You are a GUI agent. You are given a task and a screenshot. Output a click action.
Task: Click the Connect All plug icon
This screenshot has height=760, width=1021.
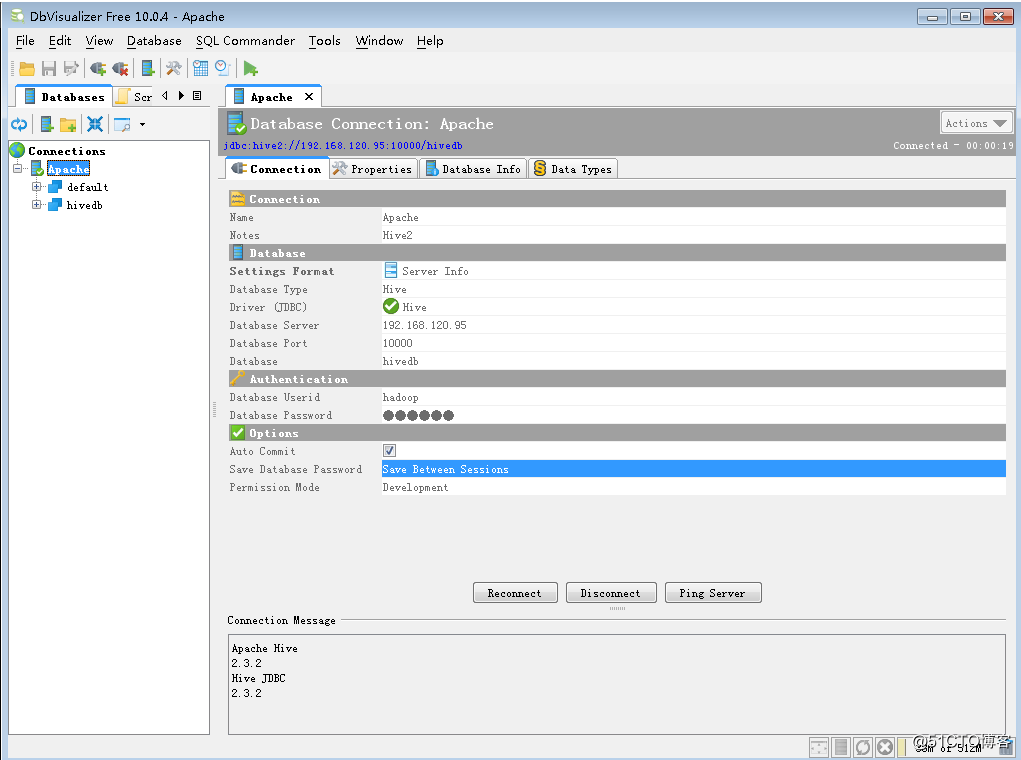click(x=98, y=68)
